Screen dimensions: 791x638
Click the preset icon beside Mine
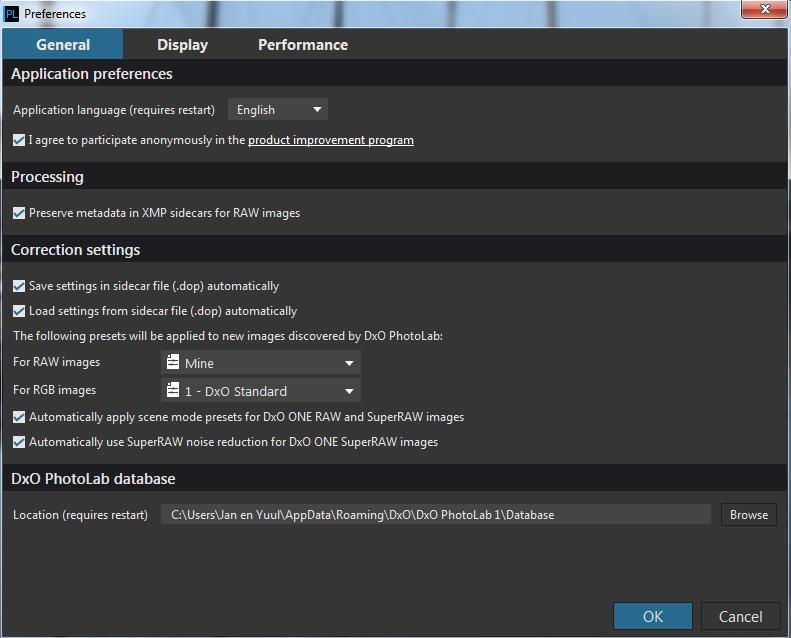173,362
